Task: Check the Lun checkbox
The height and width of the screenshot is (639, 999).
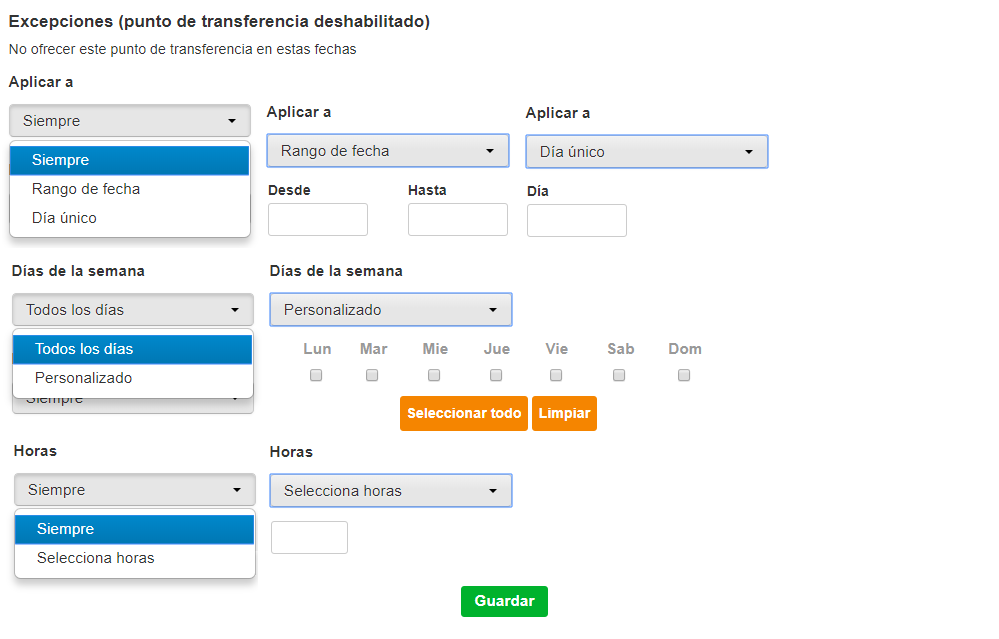Action: pos(316,375)
